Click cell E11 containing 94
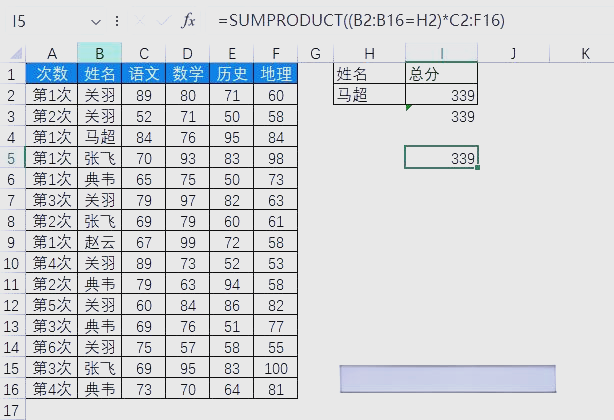Screen dimensions: 614x420 pyautogui.click(x=232, y=284)
